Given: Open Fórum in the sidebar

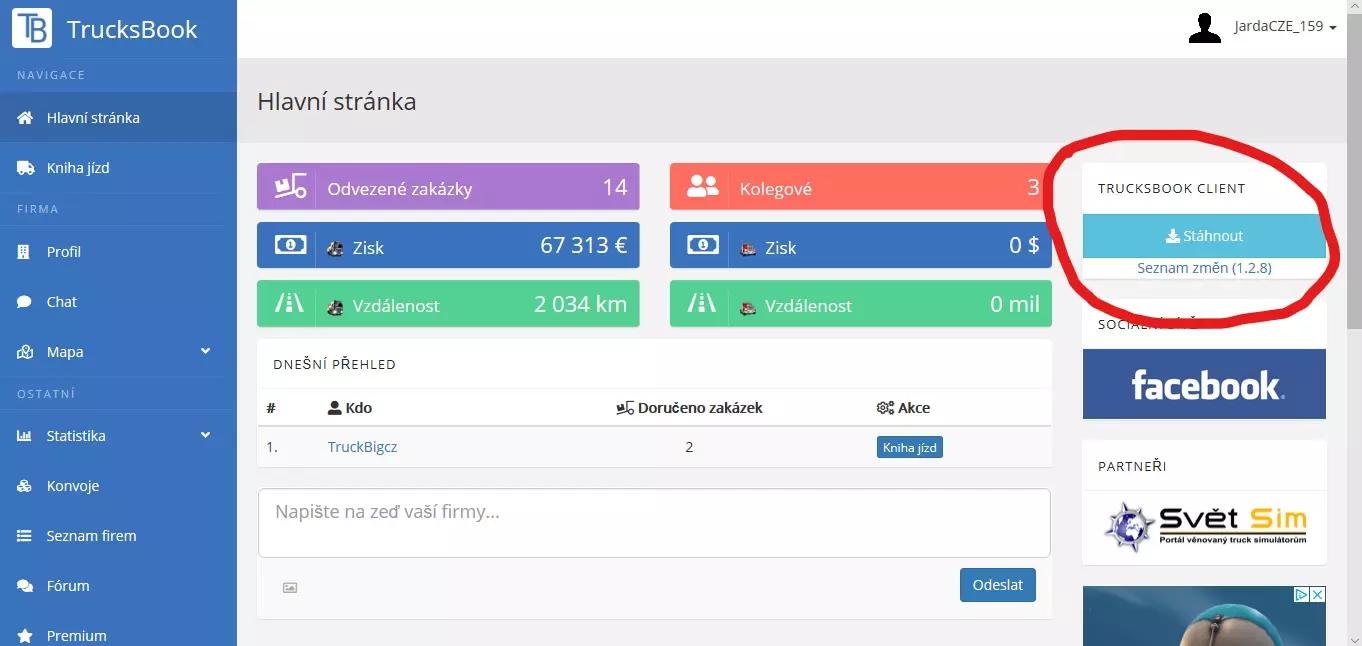Looking at the screenshot, I should [x=118, y=586].
